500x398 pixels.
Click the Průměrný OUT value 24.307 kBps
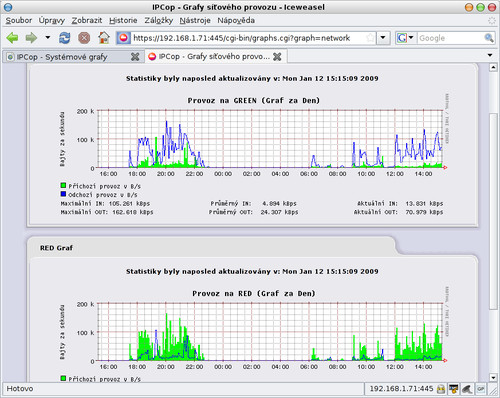tap(279, 212)
